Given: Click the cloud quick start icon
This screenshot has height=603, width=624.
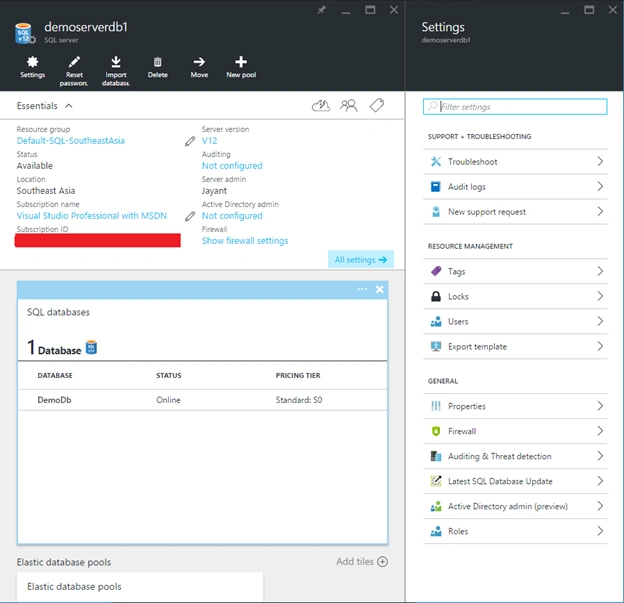Looking at the screenshot, I should (321, 105).
